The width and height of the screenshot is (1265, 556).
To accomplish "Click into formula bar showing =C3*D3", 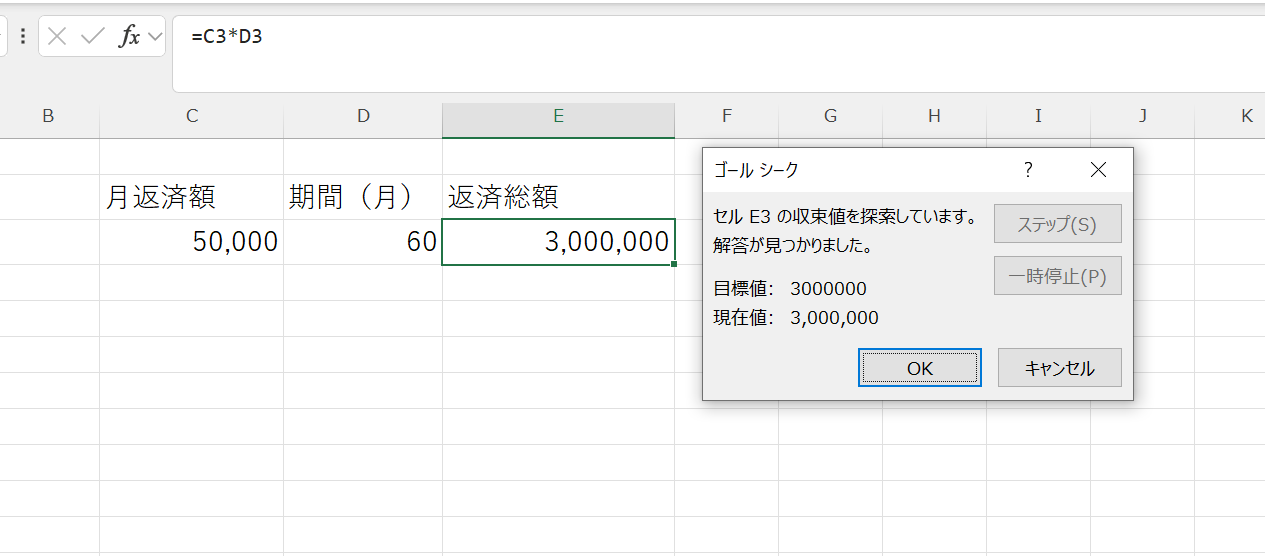I will pyautogui.click(x=718, y=53).
